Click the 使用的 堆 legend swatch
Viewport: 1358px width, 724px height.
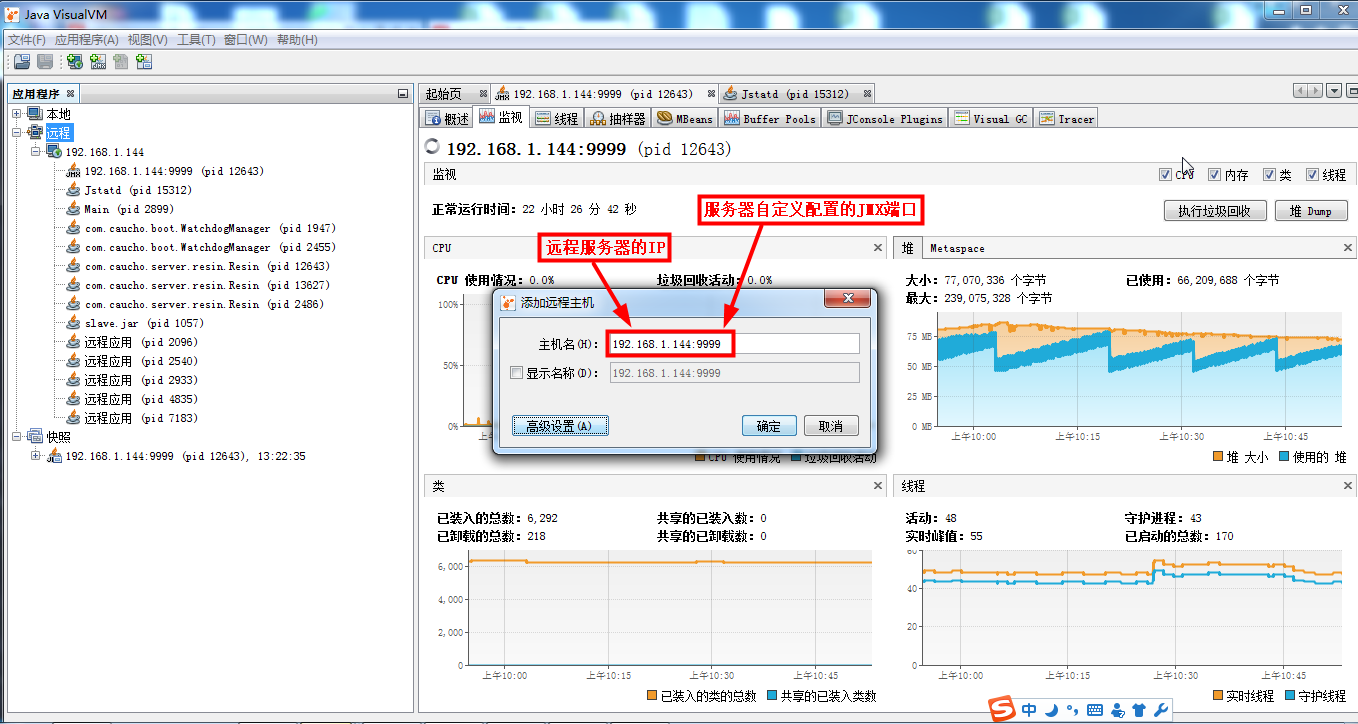[x=1284, y=457]
